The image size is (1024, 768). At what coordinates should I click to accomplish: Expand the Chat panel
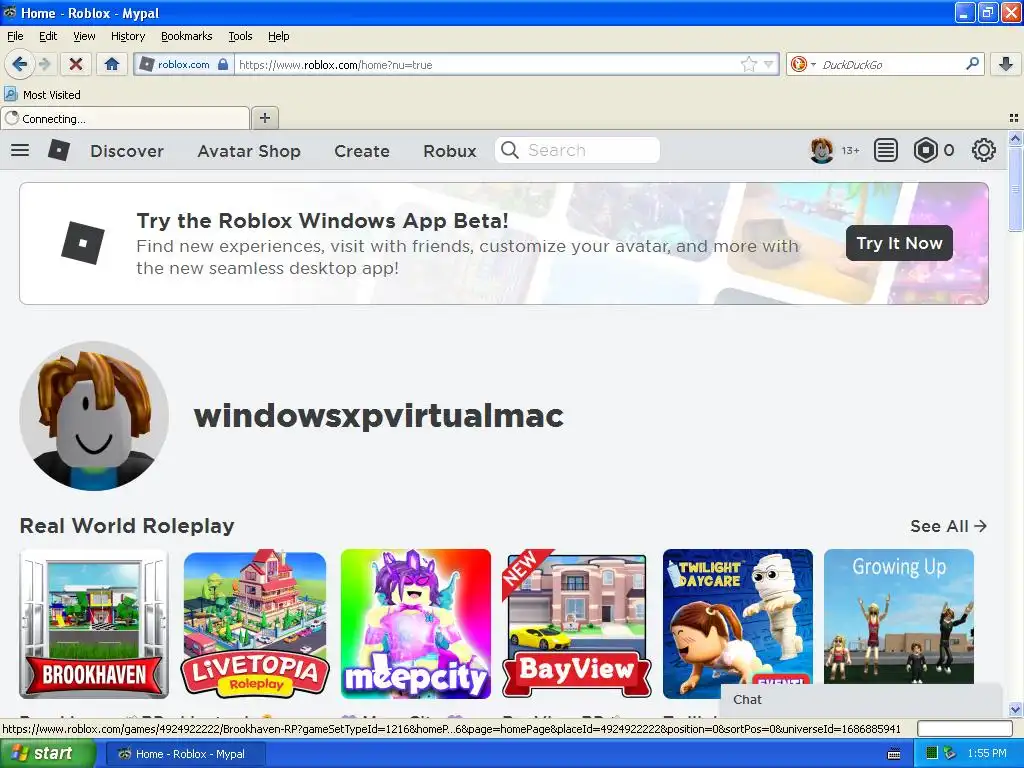click(861, 699)
